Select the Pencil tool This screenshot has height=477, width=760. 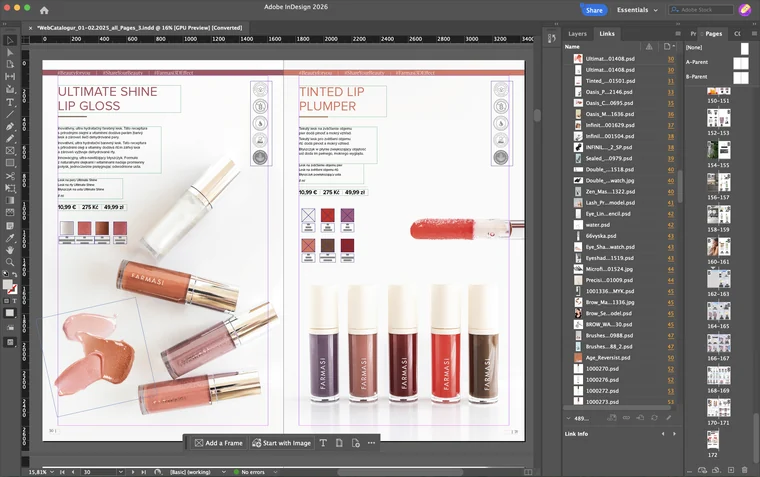(x=10, y=139)
